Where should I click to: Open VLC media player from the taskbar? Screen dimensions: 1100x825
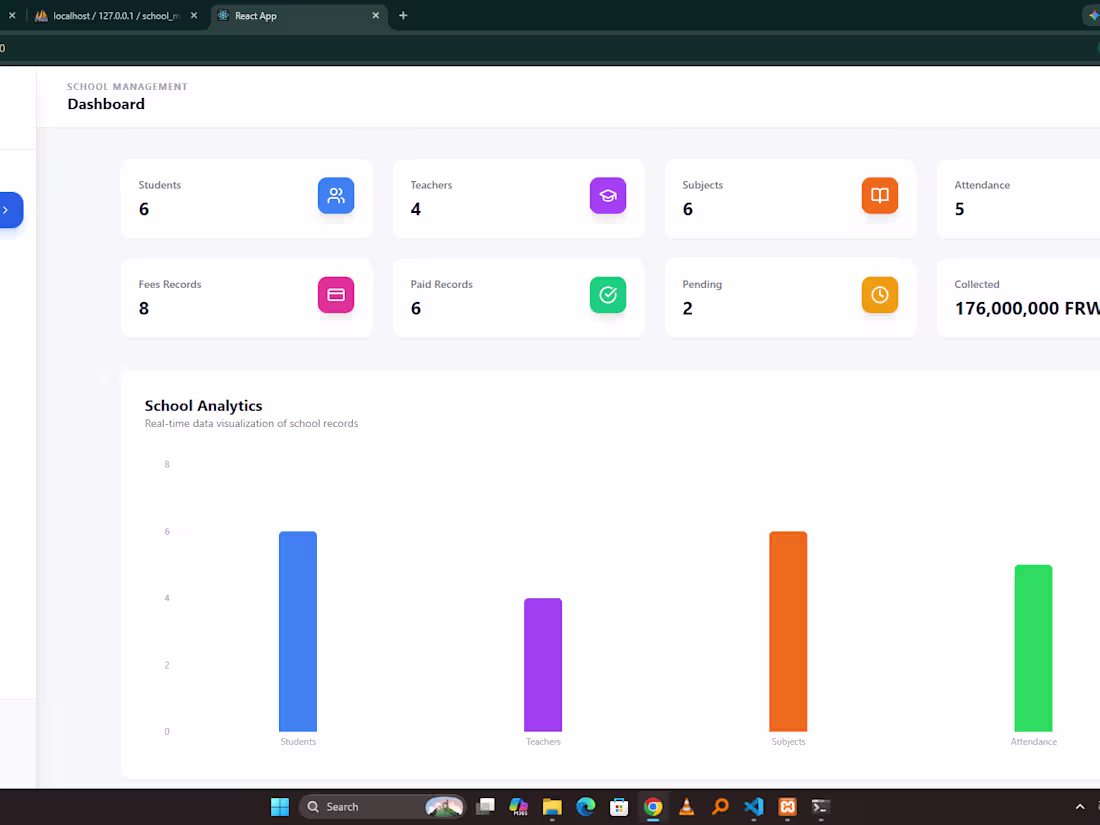[687, 807]
